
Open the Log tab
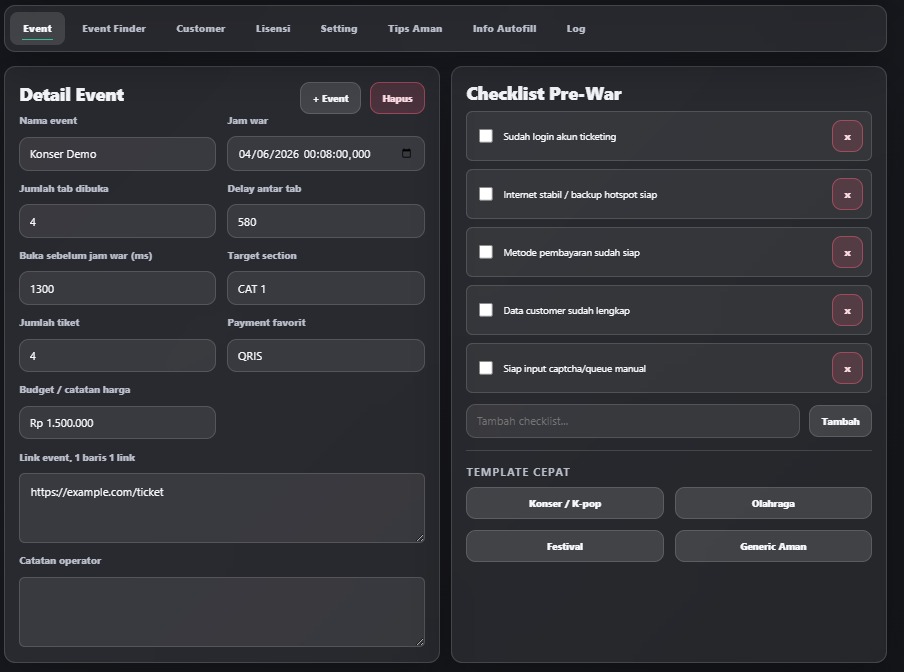pos(575,28)
